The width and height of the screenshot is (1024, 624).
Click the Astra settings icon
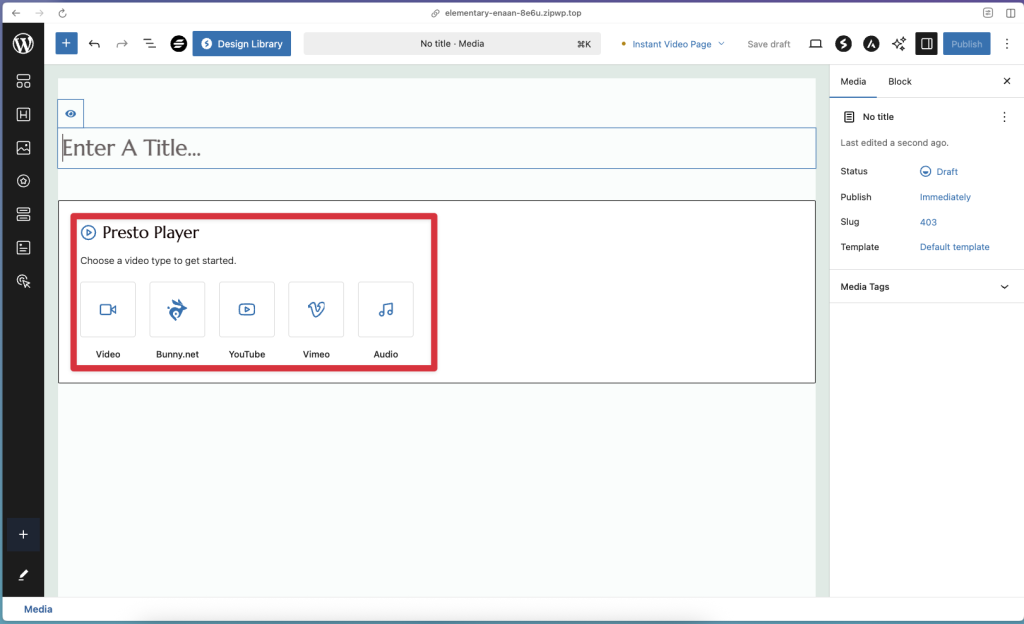coord(871,44)
